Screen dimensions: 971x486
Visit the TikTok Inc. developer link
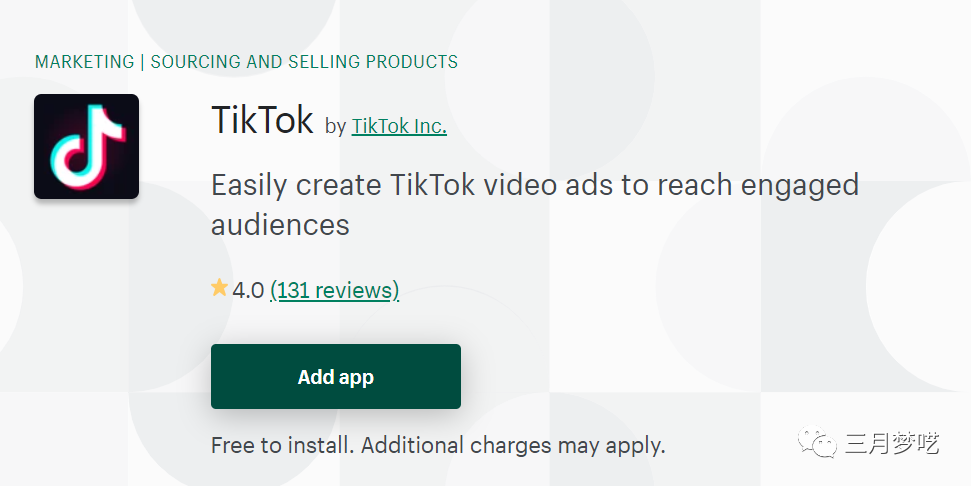coord(399,126)
